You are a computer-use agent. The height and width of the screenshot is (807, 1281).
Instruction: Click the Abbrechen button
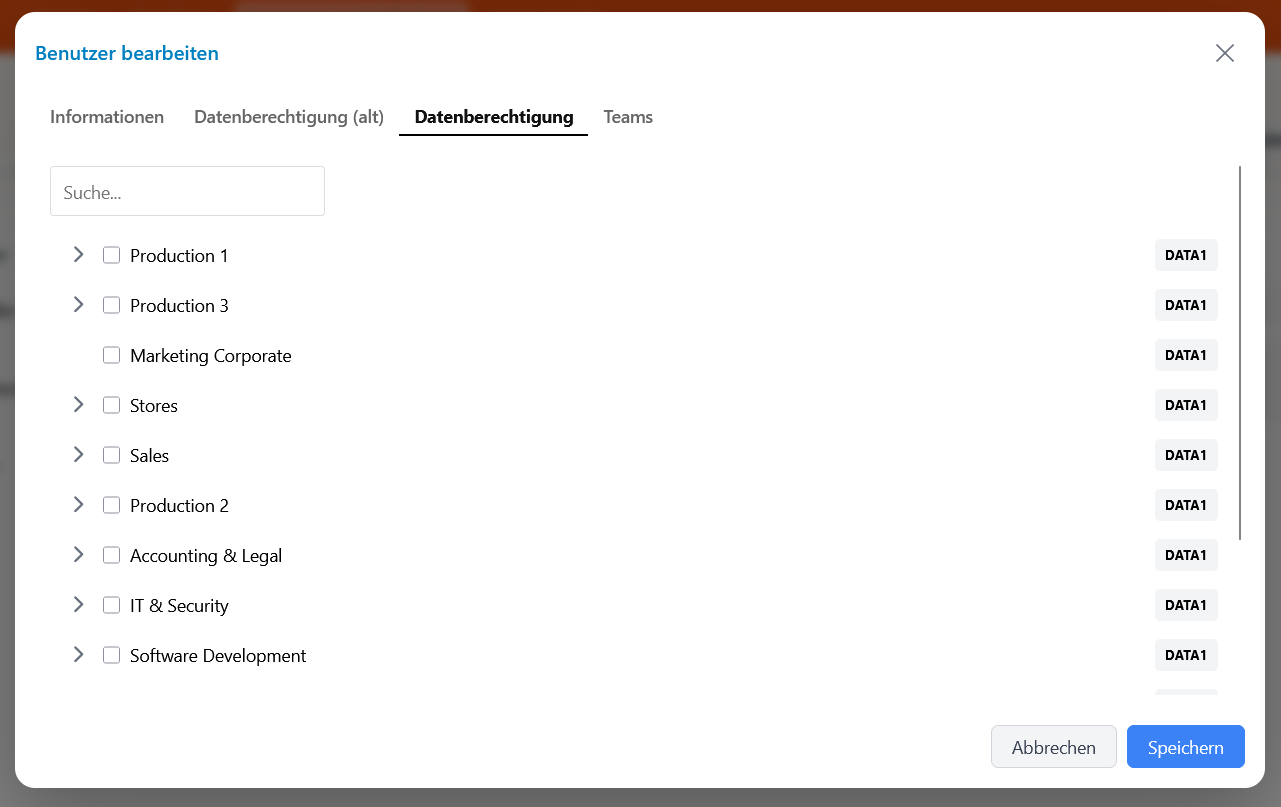click(x=1053, y=747)
